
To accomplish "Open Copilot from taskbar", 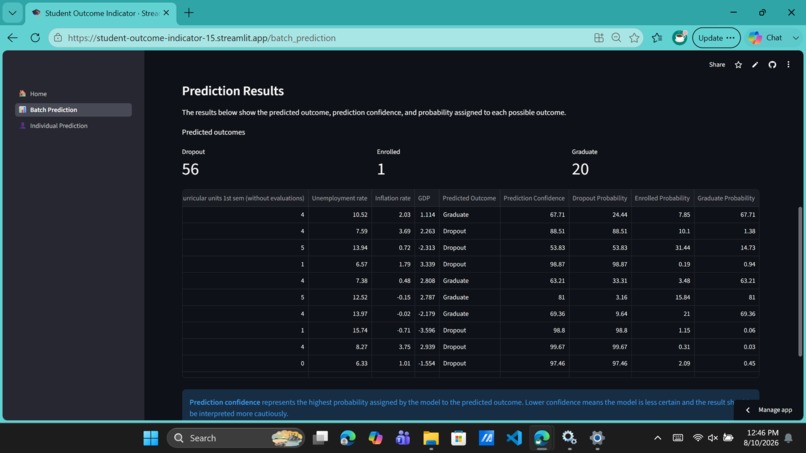I will (x=375, y=438).
